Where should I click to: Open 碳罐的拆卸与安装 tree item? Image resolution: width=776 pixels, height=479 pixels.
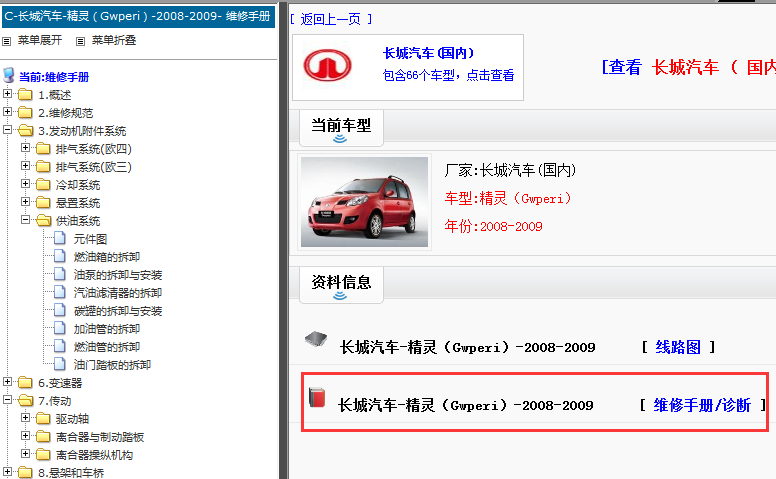[x=118, y=311]
